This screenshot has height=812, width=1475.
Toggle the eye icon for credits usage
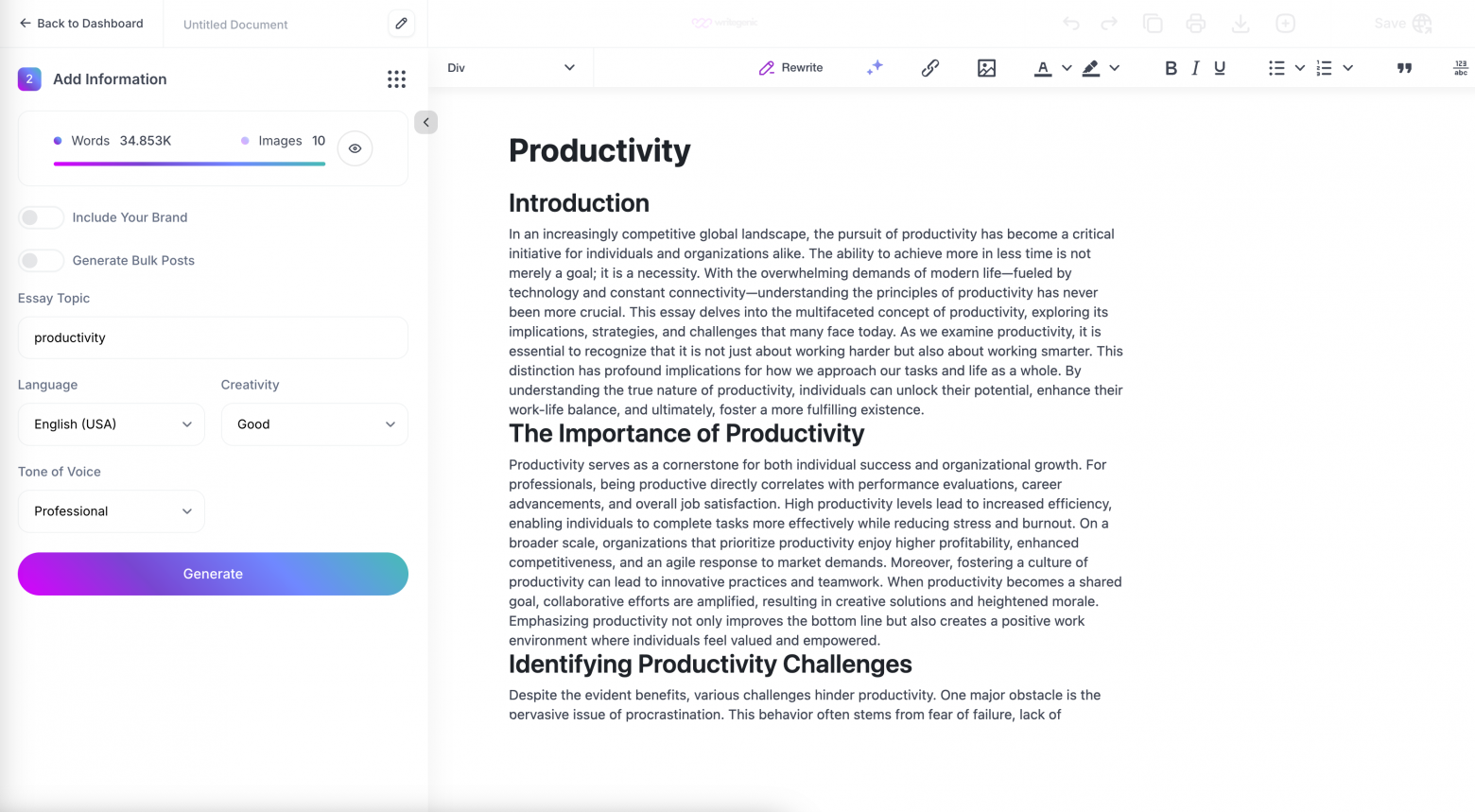click(355, 148)
